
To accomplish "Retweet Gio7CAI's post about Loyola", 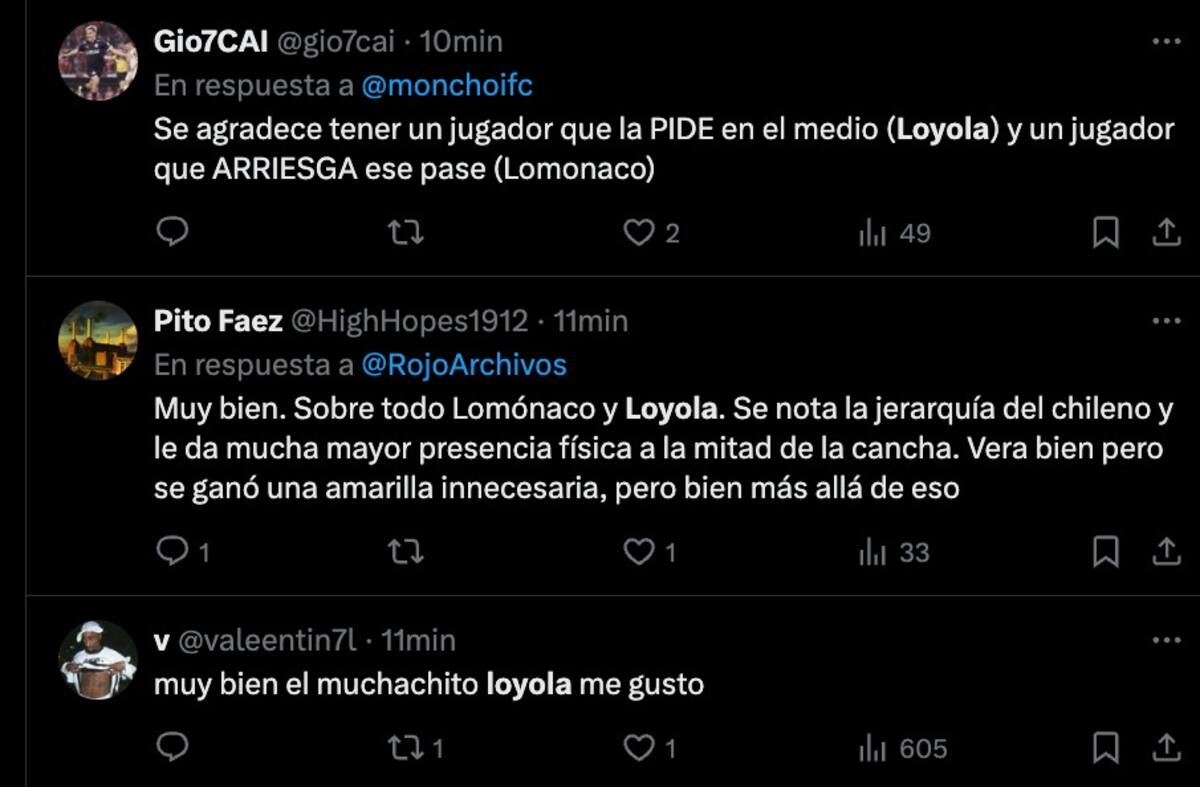I will pos(406,233).
